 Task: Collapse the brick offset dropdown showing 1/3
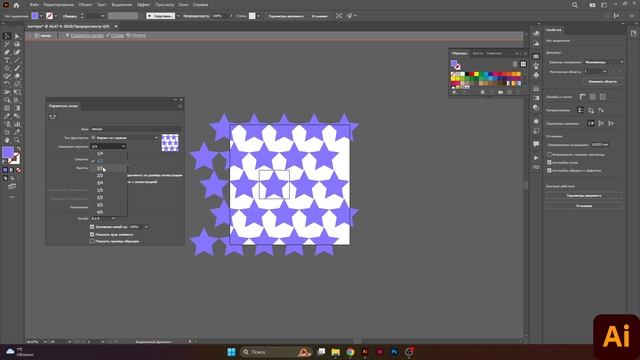click(x=108, y=146)
